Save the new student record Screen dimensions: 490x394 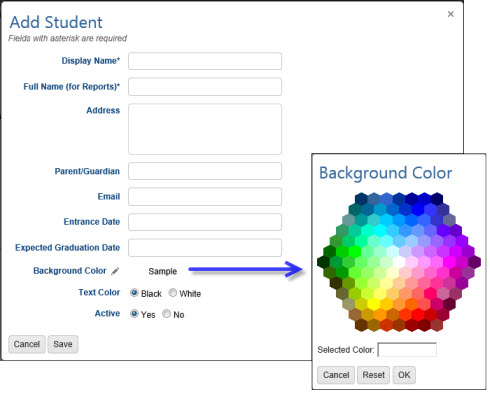[63, 344]
